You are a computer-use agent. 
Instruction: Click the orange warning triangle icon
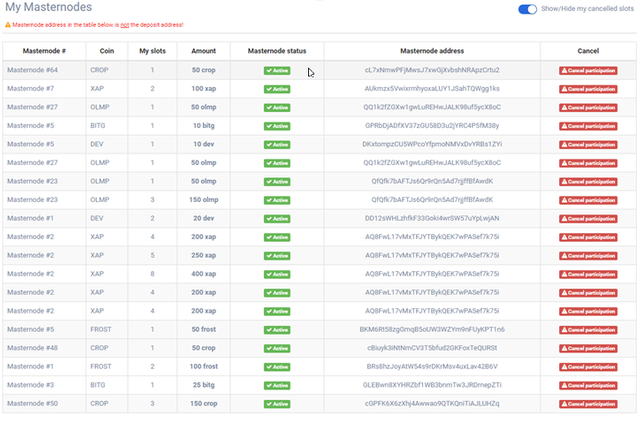click(x=8, y=25)
